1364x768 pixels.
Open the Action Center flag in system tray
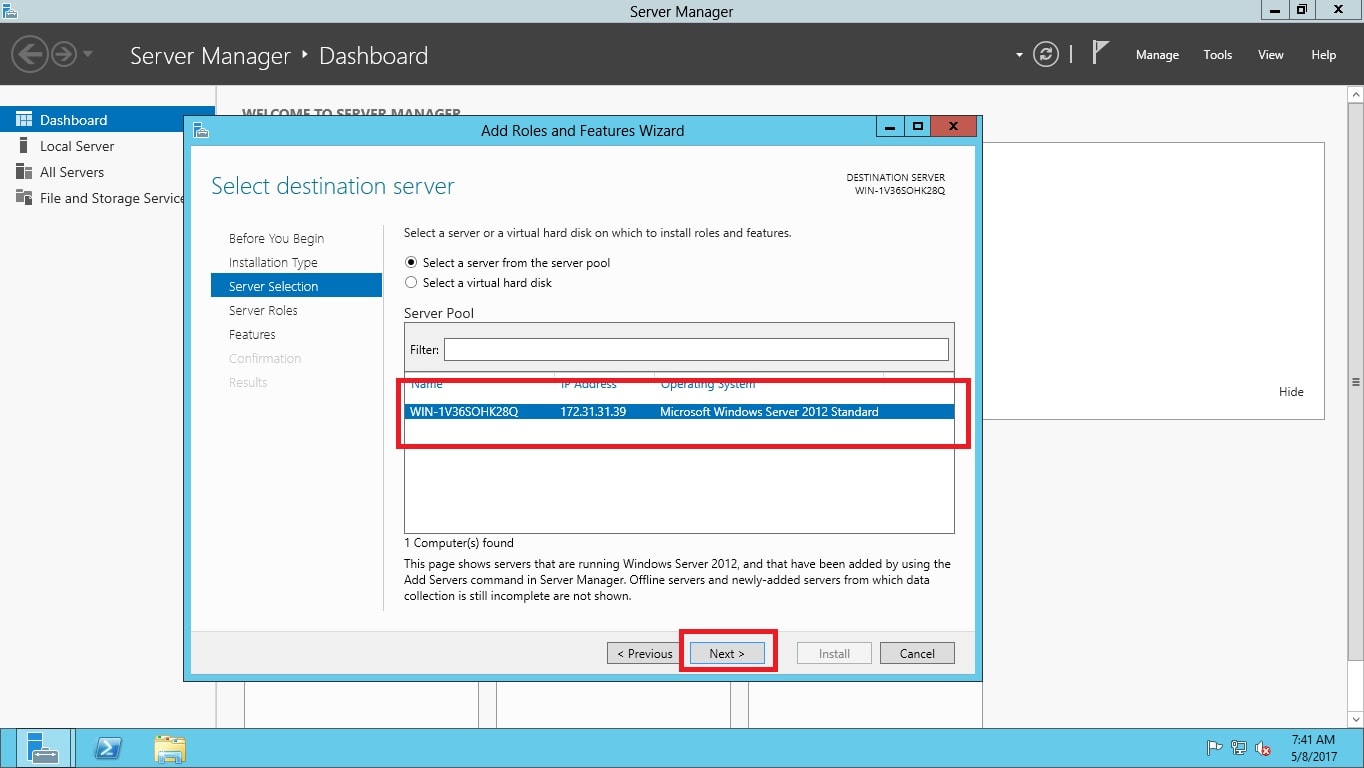(x=1215, y=748)
